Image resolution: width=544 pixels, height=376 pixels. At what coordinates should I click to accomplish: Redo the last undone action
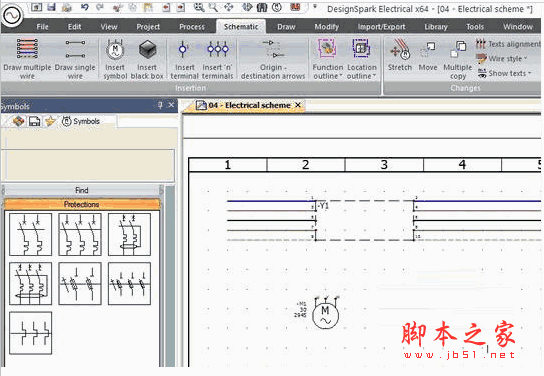click(100, 7)
